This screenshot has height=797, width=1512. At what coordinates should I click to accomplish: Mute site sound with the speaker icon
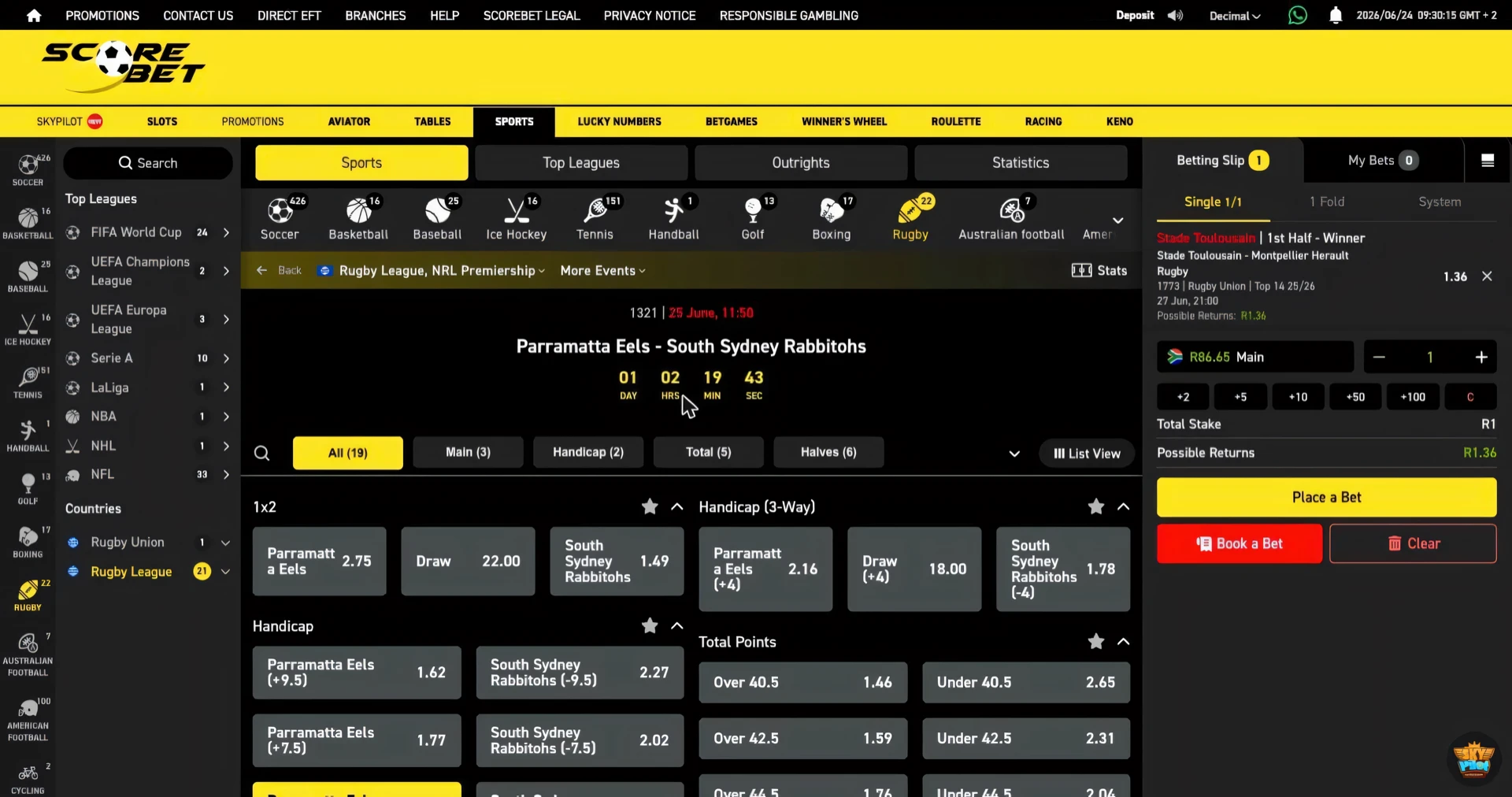coord(1175,15)
